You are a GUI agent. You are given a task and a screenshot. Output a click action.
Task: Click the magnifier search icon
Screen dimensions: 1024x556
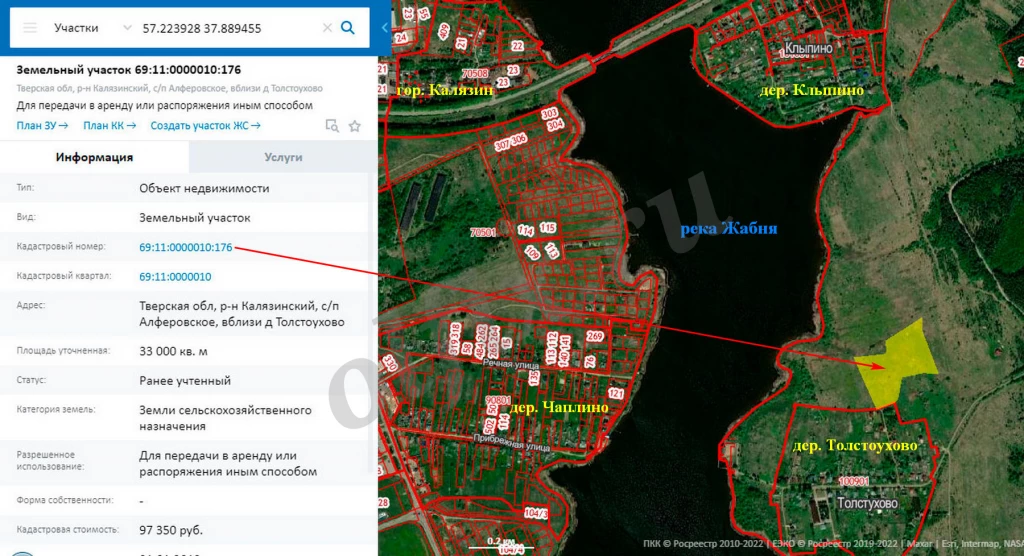click(348, 28)
